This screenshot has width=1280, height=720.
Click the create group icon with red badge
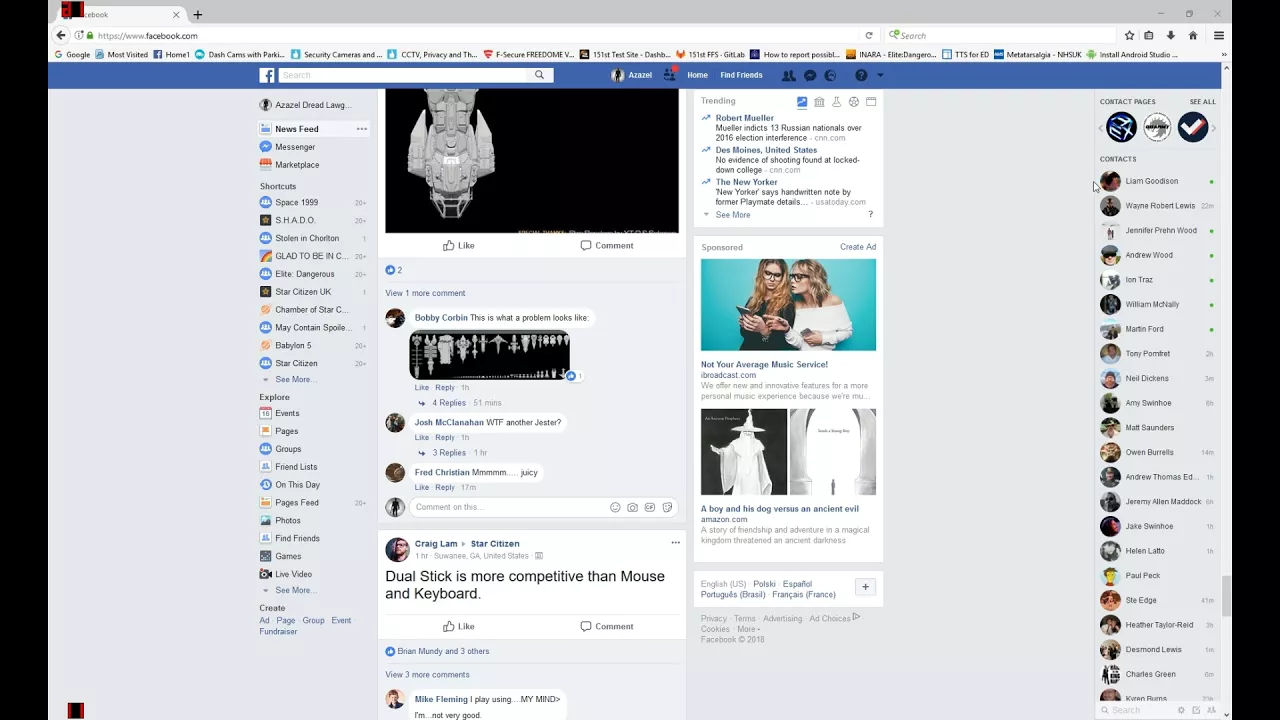point(670,74)
